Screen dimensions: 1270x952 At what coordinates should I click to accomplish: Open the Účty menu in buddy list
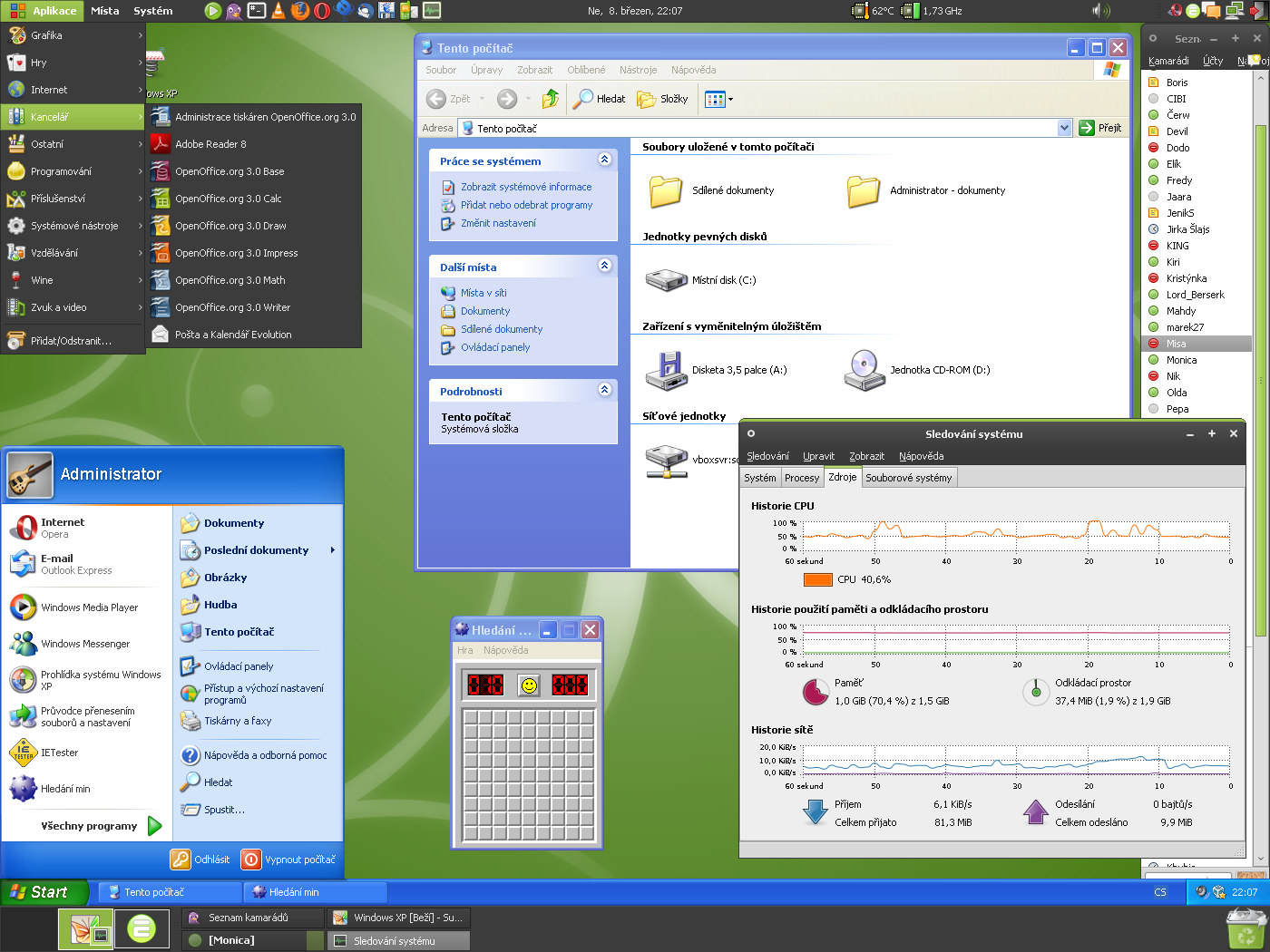1213,61
